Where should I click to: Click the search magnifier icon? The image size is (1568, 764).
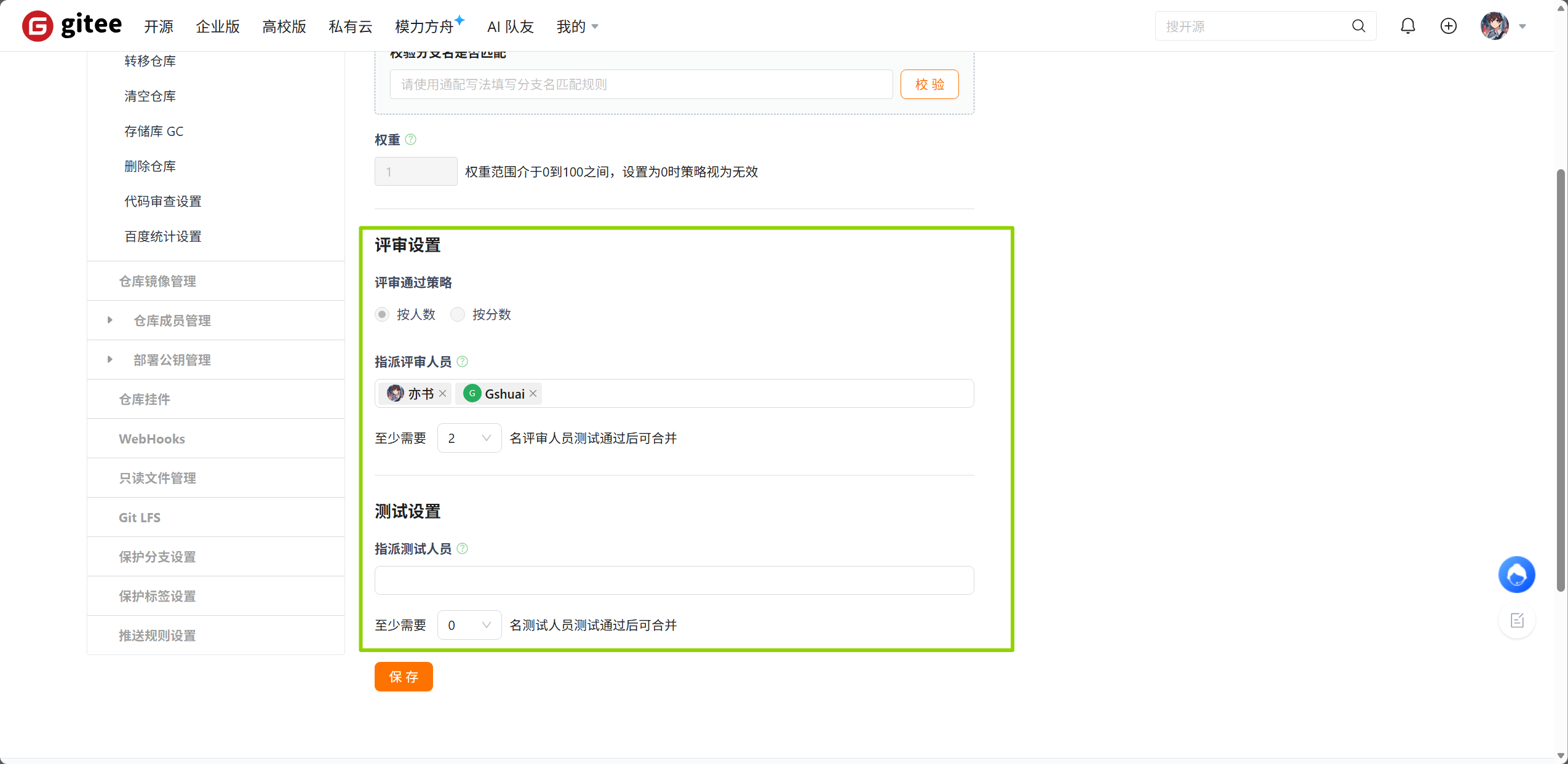pos(1359,26)
